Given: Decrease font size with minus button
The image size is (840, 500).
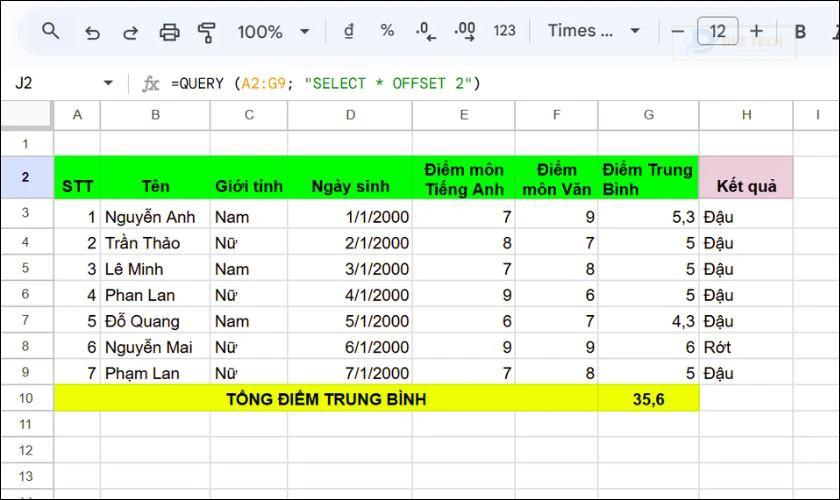Looking at the screenshot, I should [677, 32].
